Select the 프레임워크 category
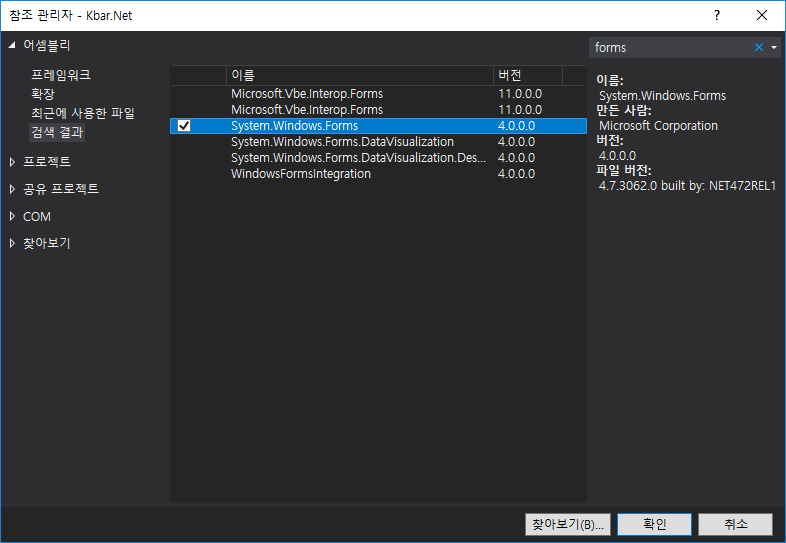The height and width of the screenshot is (543, 786). 61,75
